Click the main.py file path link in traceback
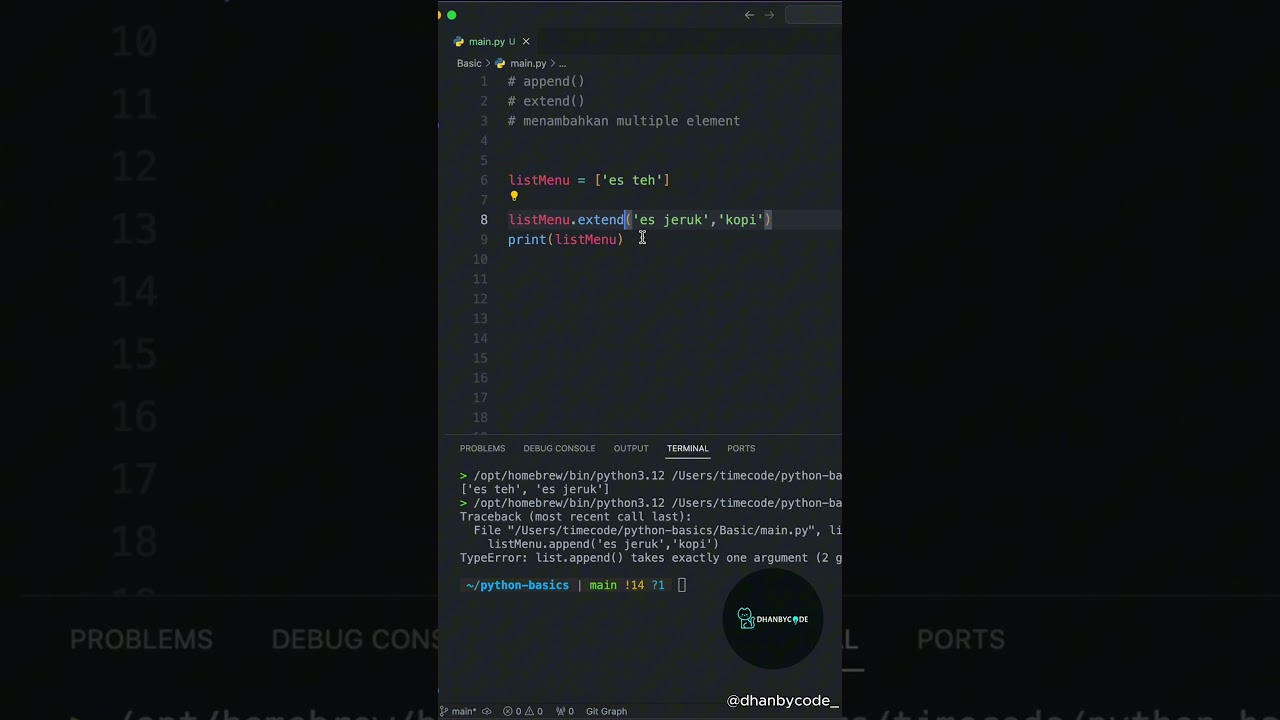 click(665, 531)
